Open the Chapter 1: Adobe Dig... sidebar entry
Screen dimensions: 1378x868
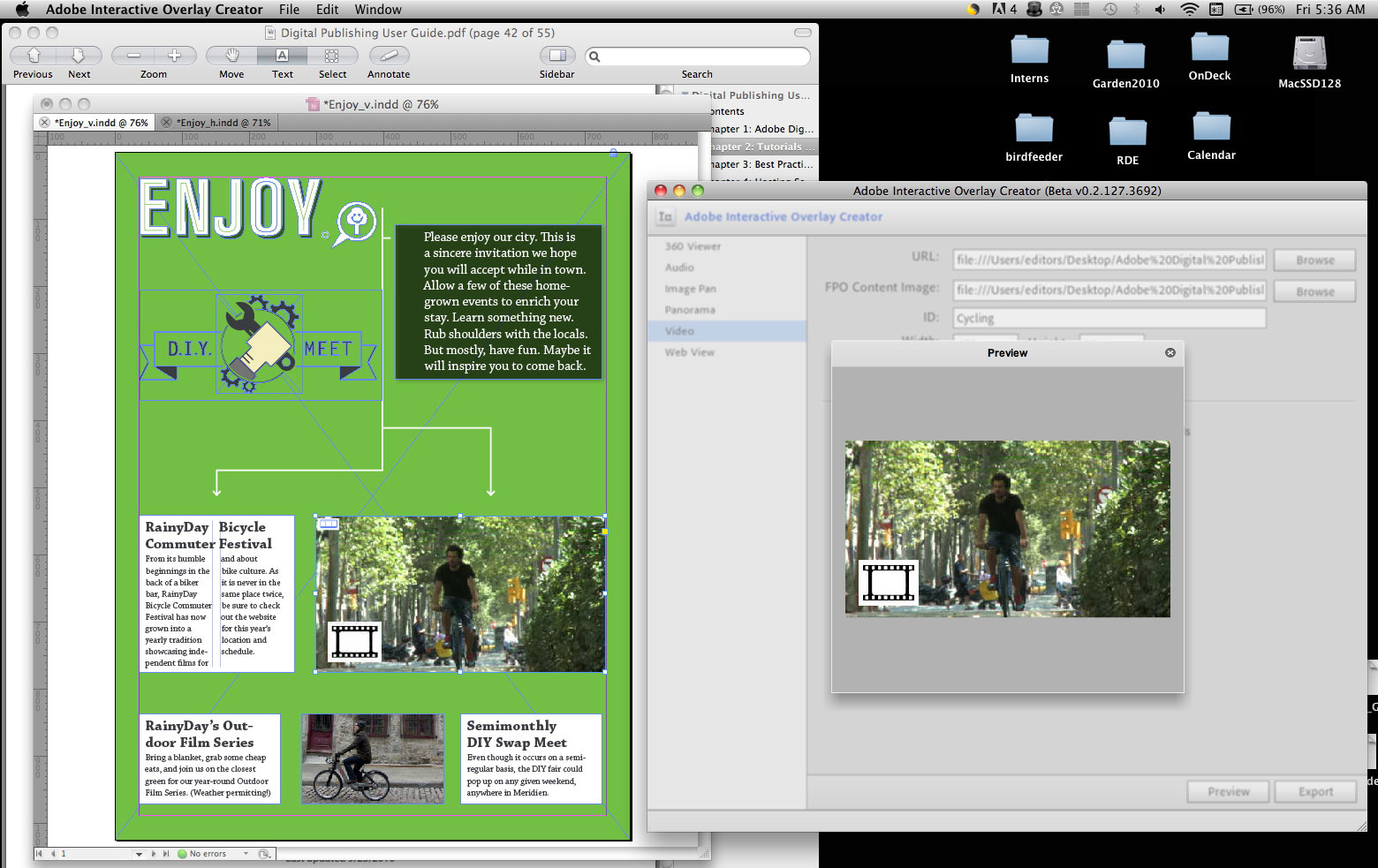click(761, 129)
